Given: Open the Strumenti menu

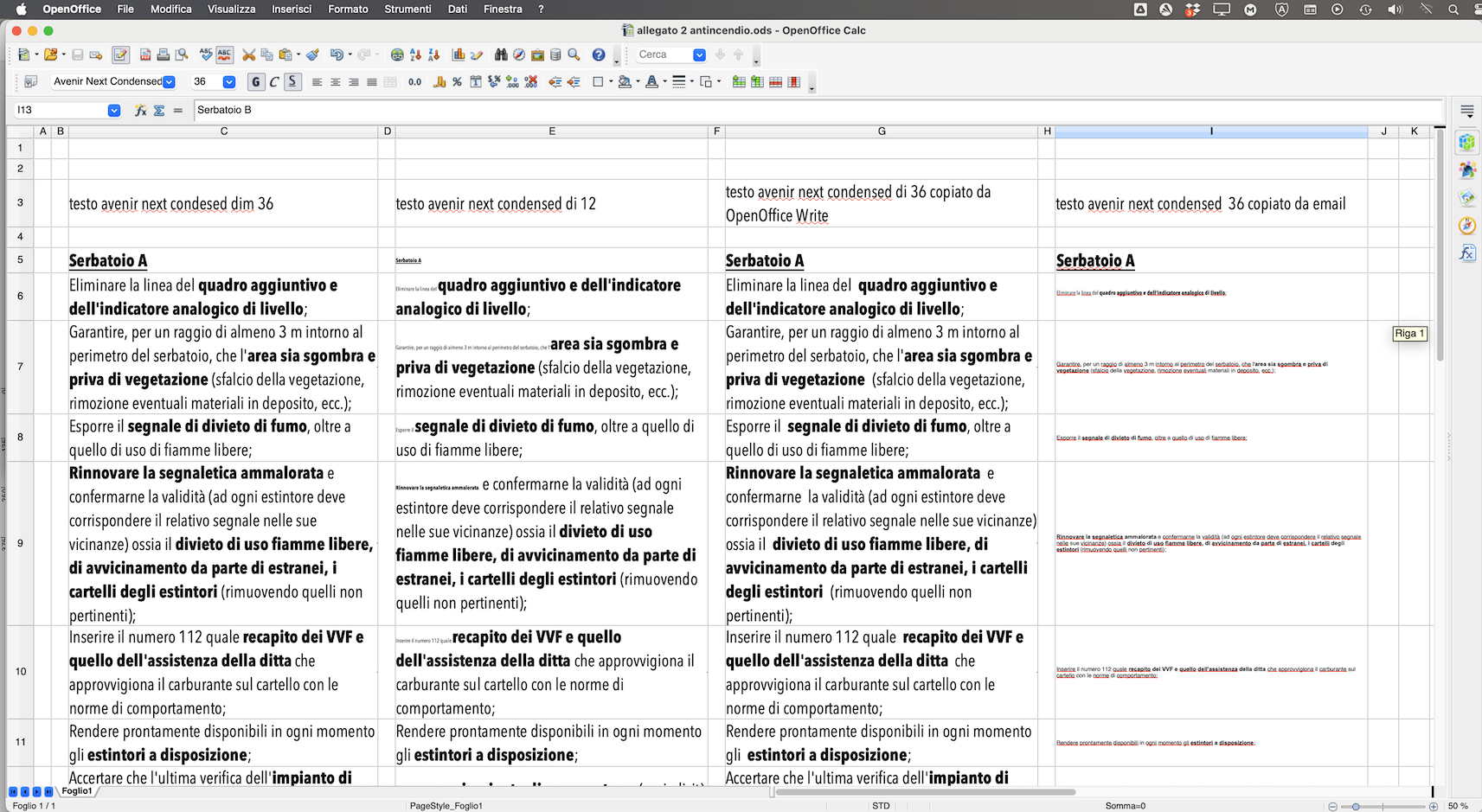Looking at the screenshot, I should point(407,9).
